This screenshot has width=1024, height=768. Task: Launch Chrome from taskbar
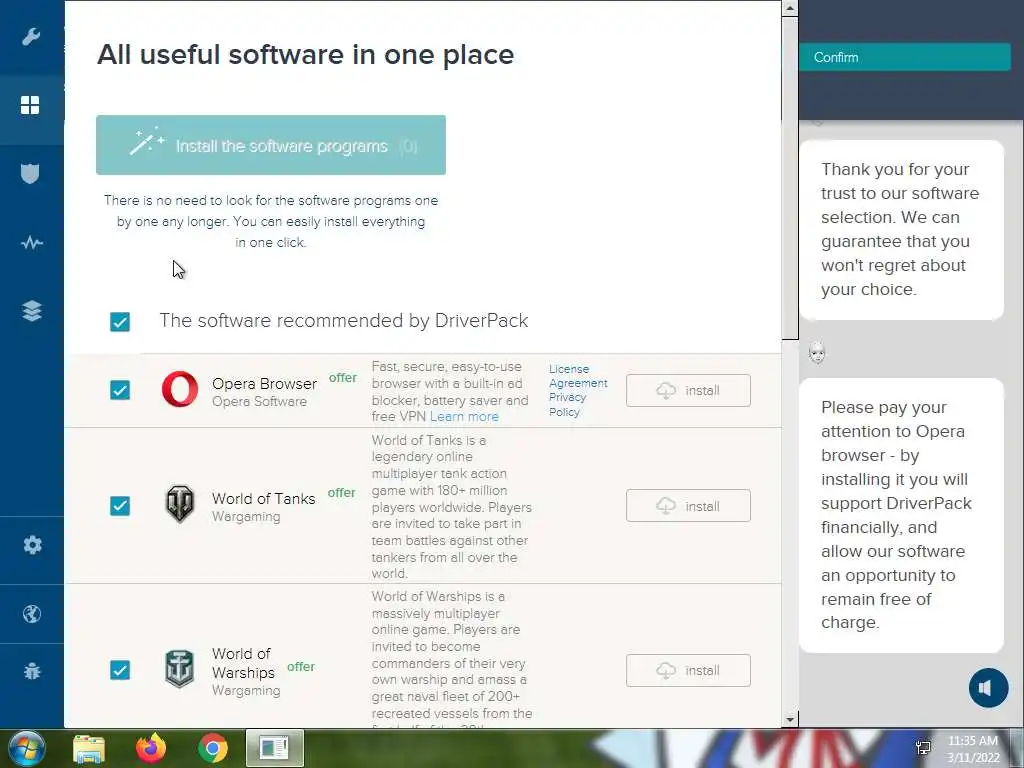[x=213, y=748]
